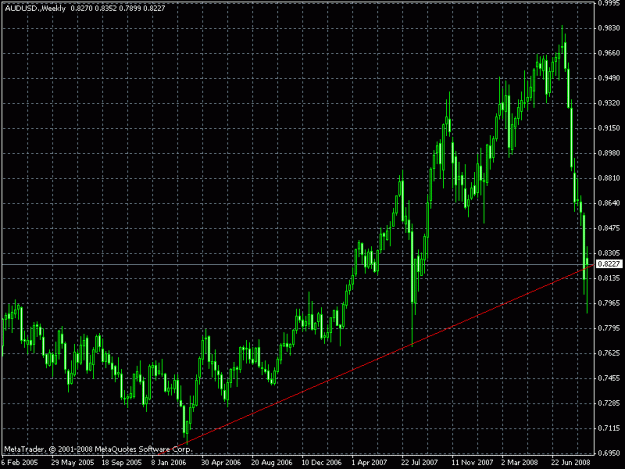Click the 20 Aug 2006 date label
Viewport: 625px width, 469px height.
271,463
